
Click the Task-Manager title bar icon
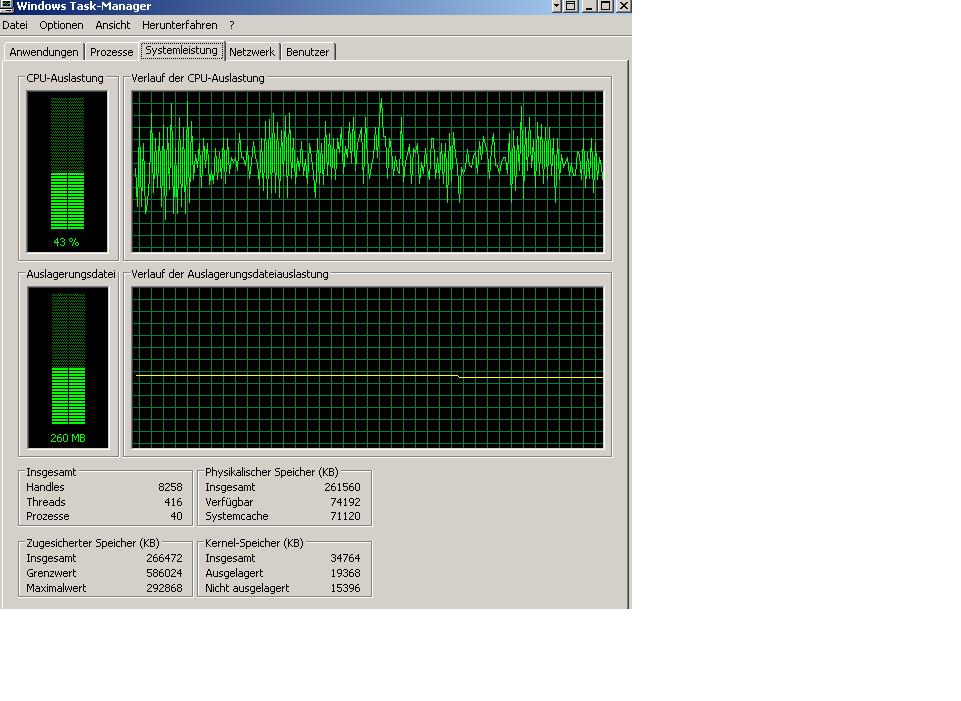(6, 6)
